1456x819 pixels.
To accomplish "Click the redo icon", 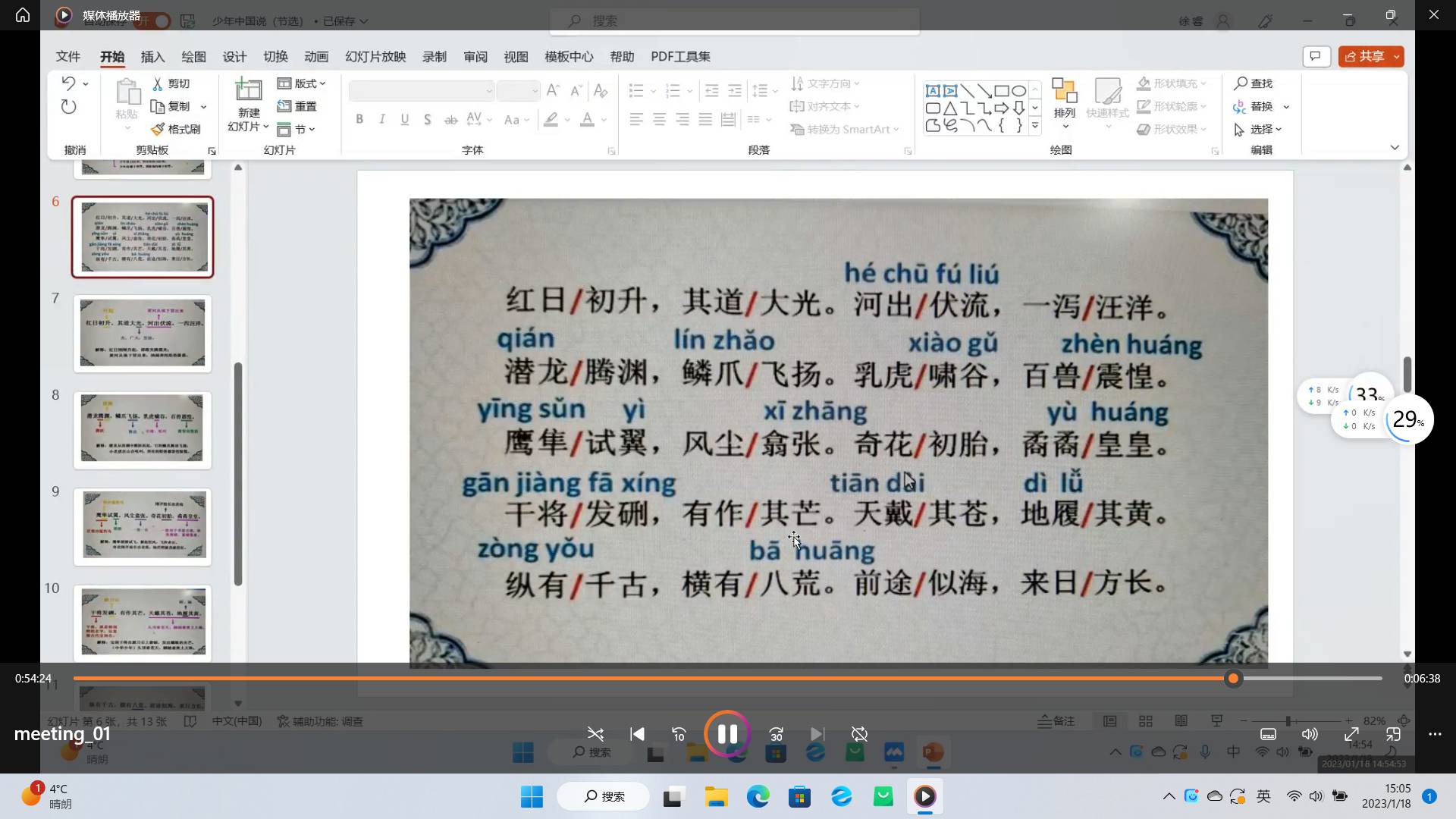I will point(68,106).
